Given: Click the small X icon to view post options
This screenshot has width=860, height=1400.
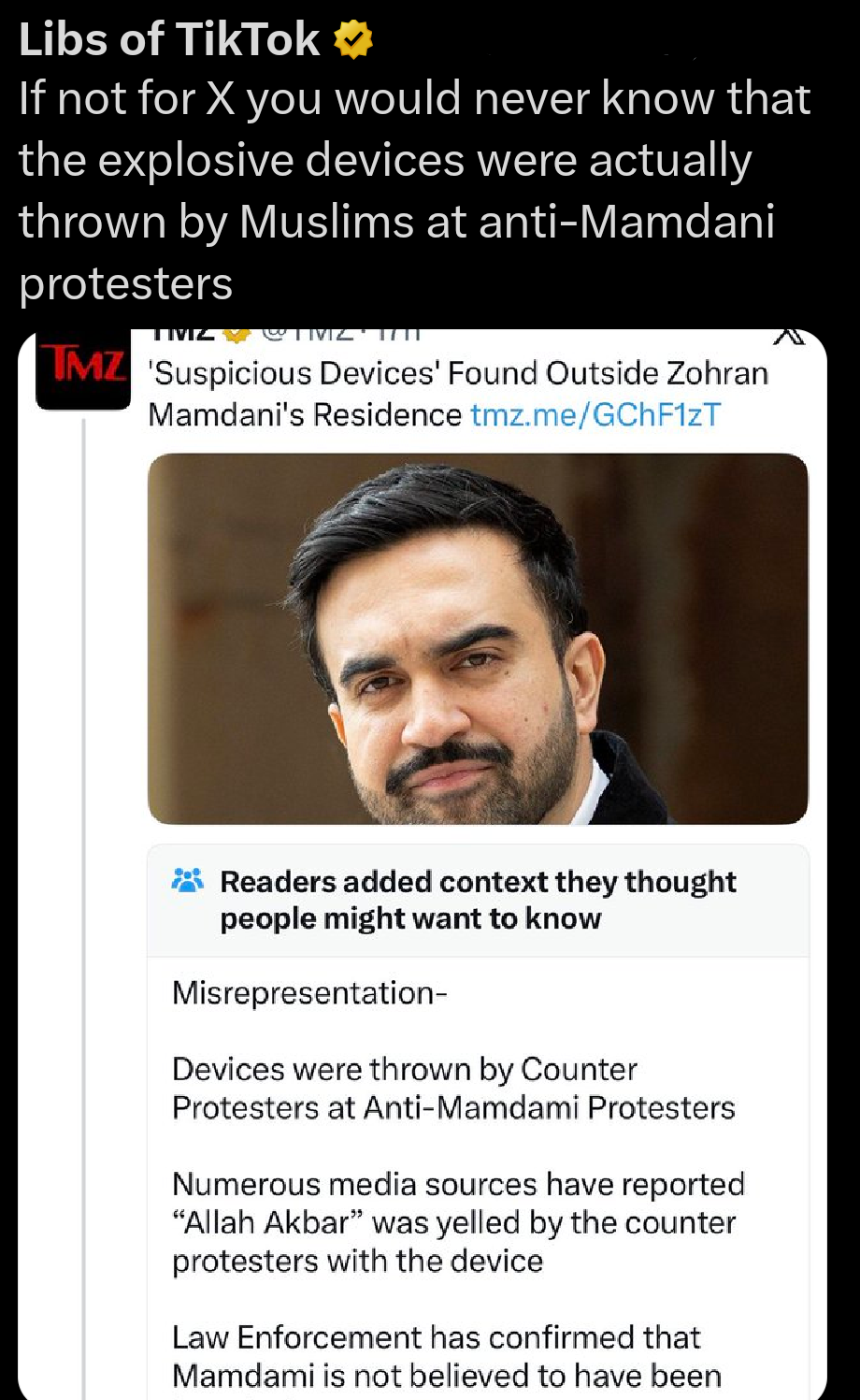Looking at the screenshot, I should [790, 334].
